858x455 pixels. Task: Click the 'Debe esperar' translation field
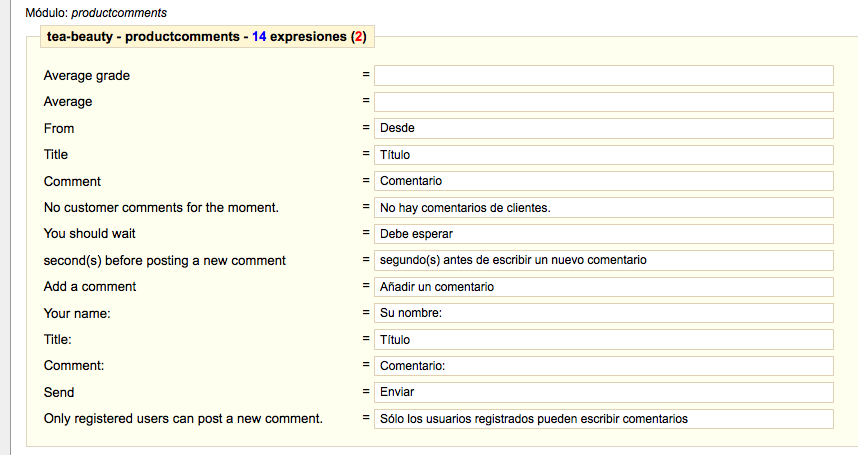(x=603, y=234)
